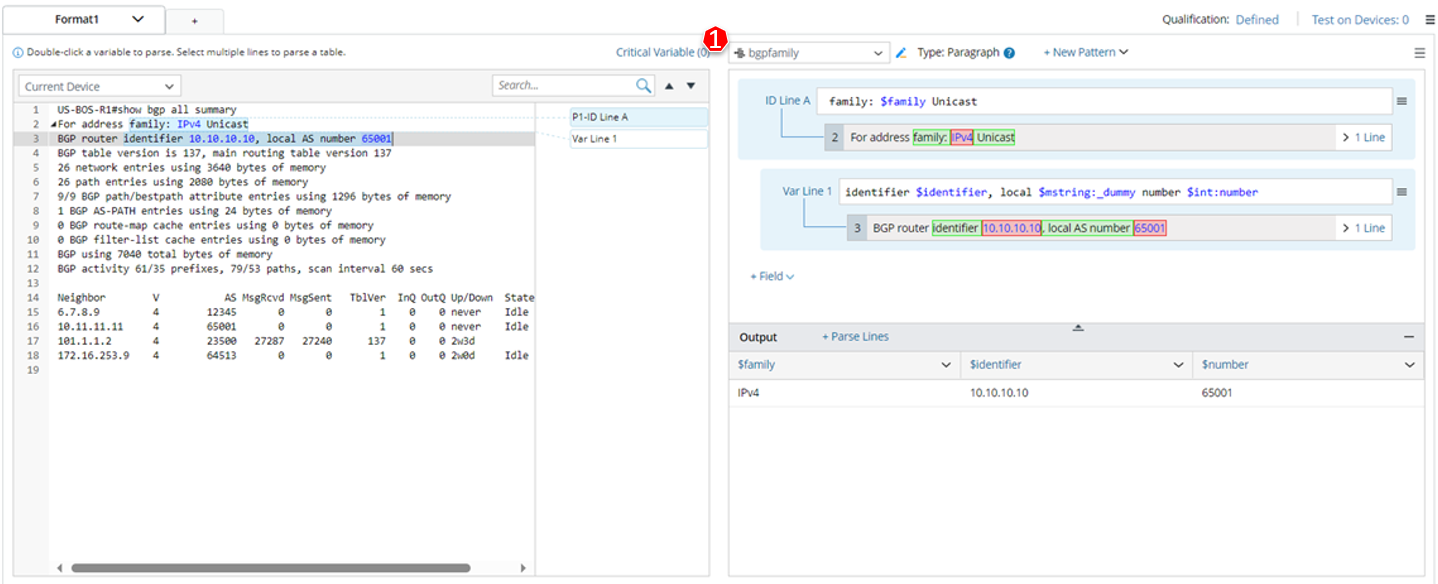Click the pencil edit icon beside bgpfamily

tap(901, 53)
